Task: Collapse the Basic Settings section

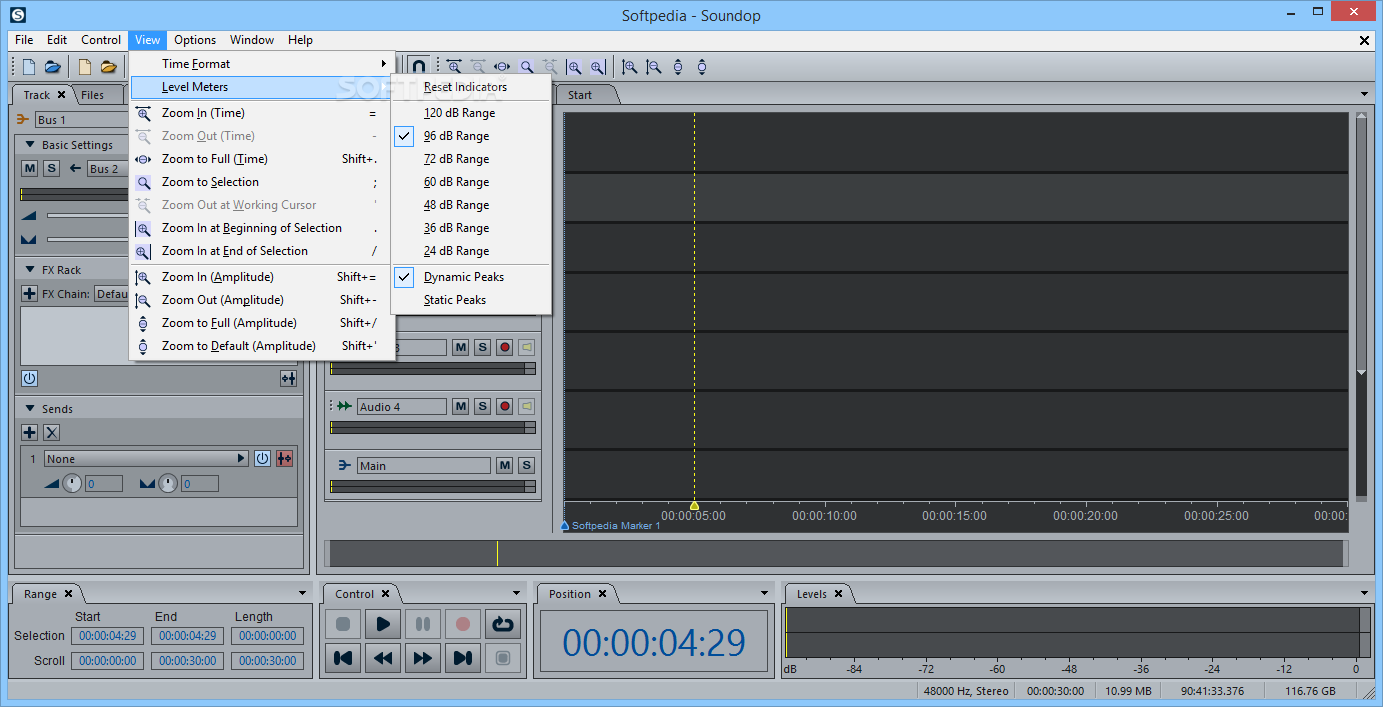Action: [30, 145]
